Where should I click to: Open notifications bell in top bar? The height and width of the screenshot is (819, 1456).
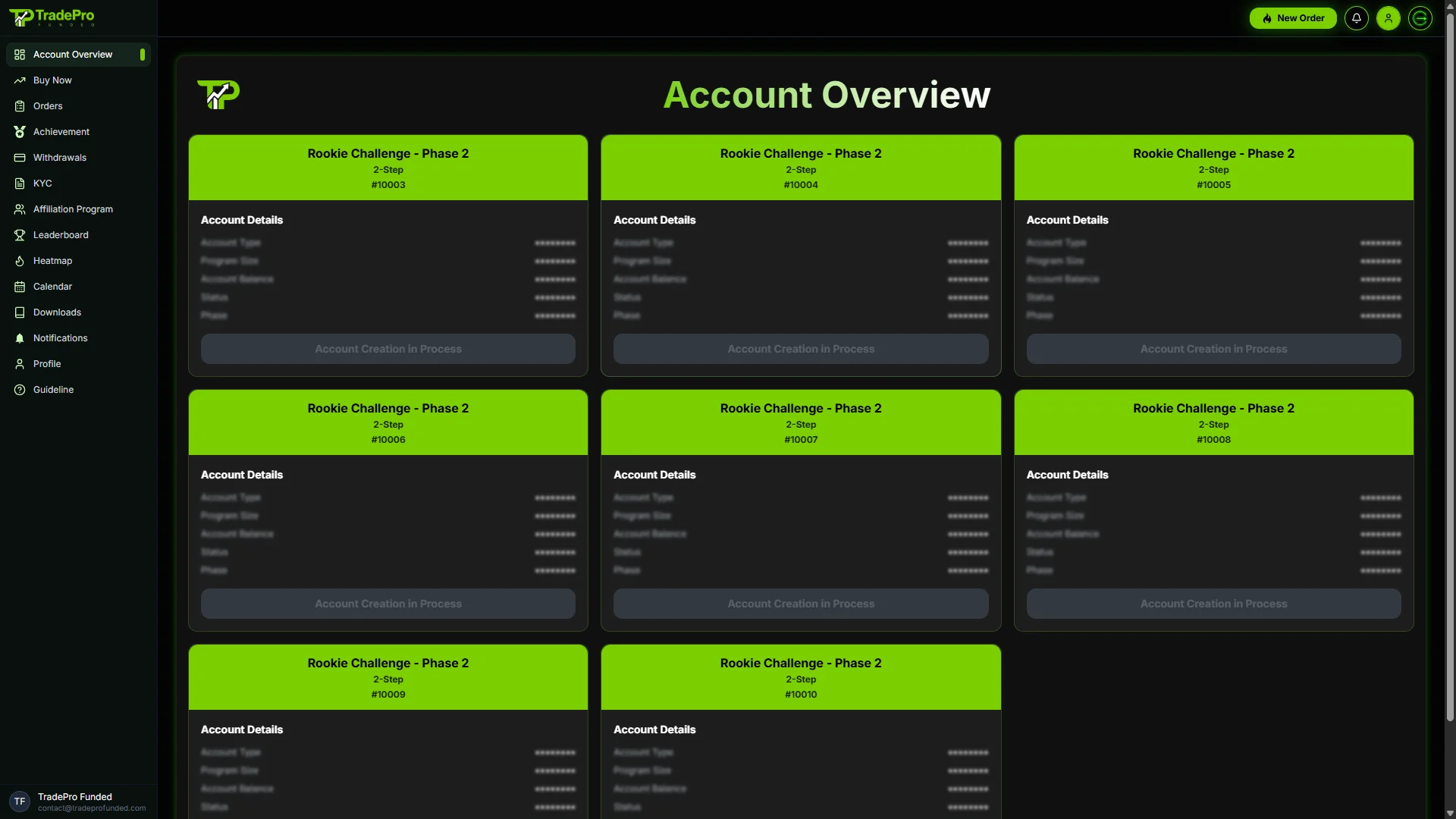tap(1357, 18)
